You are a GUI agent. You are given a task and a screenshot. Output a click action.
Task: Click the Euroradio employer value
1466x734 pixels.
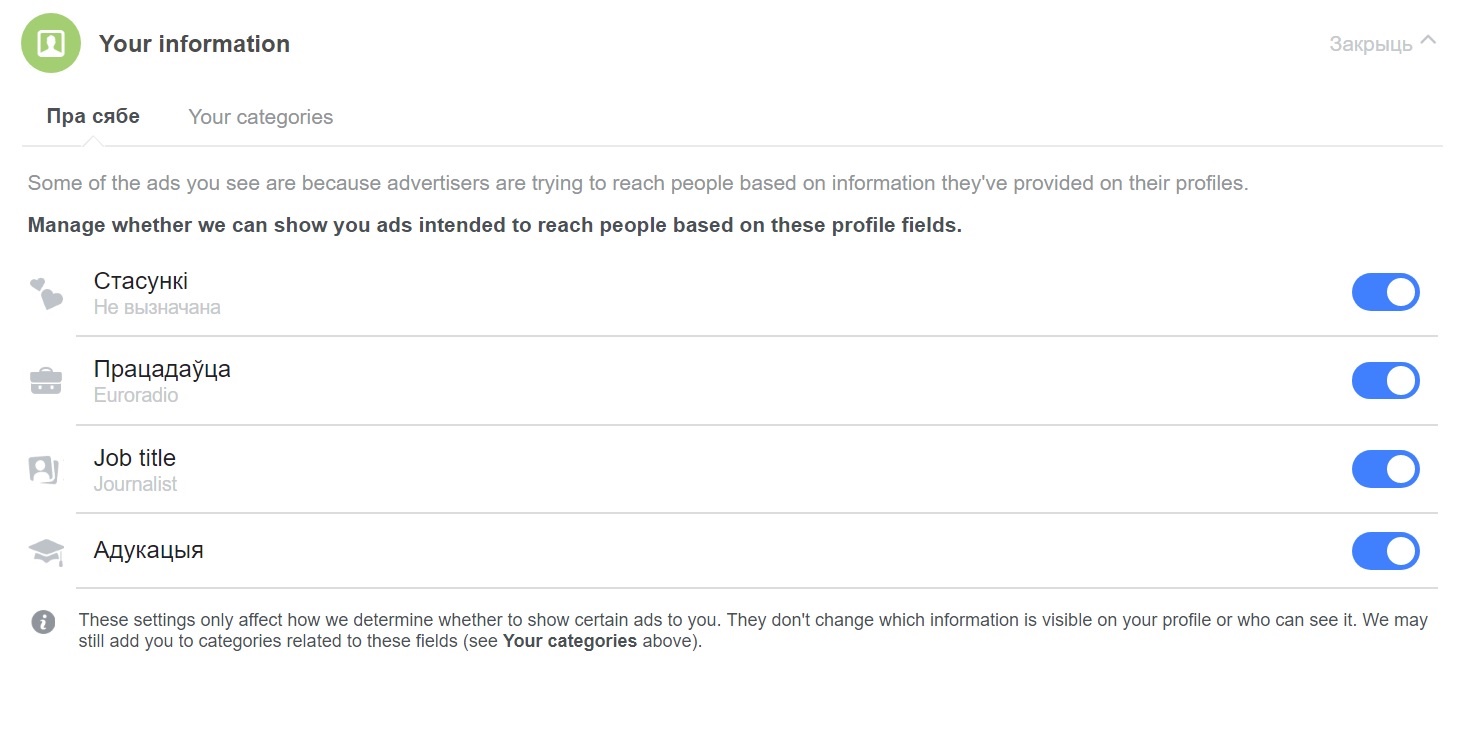coord(136,395)
